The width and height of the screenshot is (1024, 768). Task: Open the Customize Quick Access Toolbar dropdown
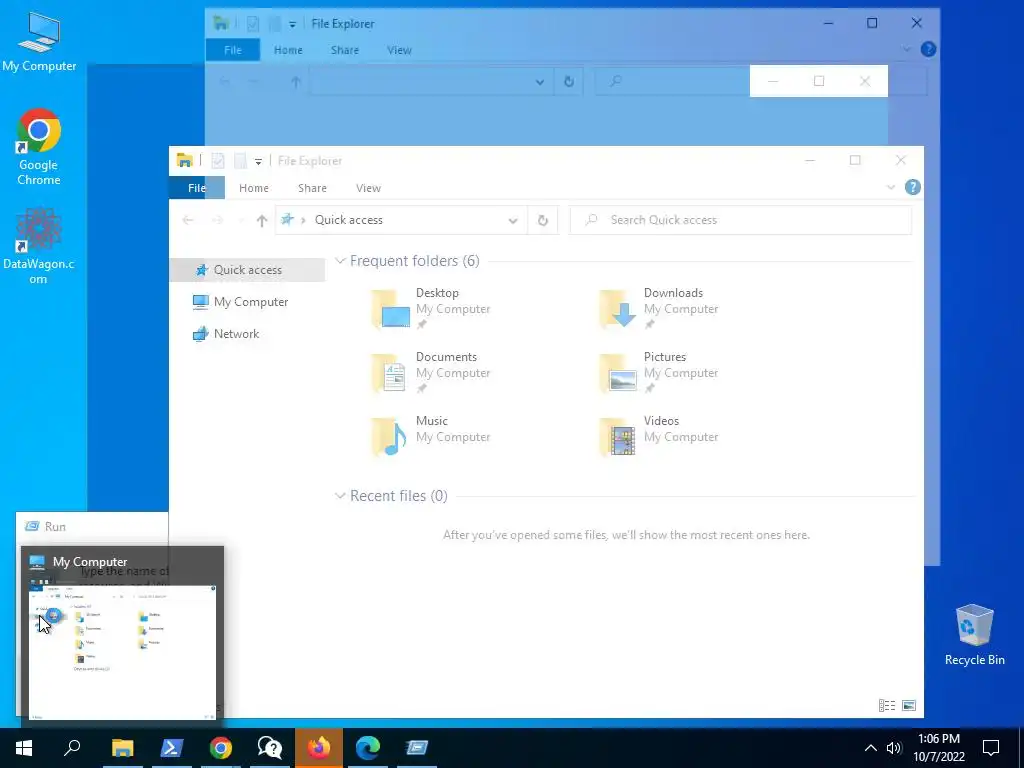259,161
